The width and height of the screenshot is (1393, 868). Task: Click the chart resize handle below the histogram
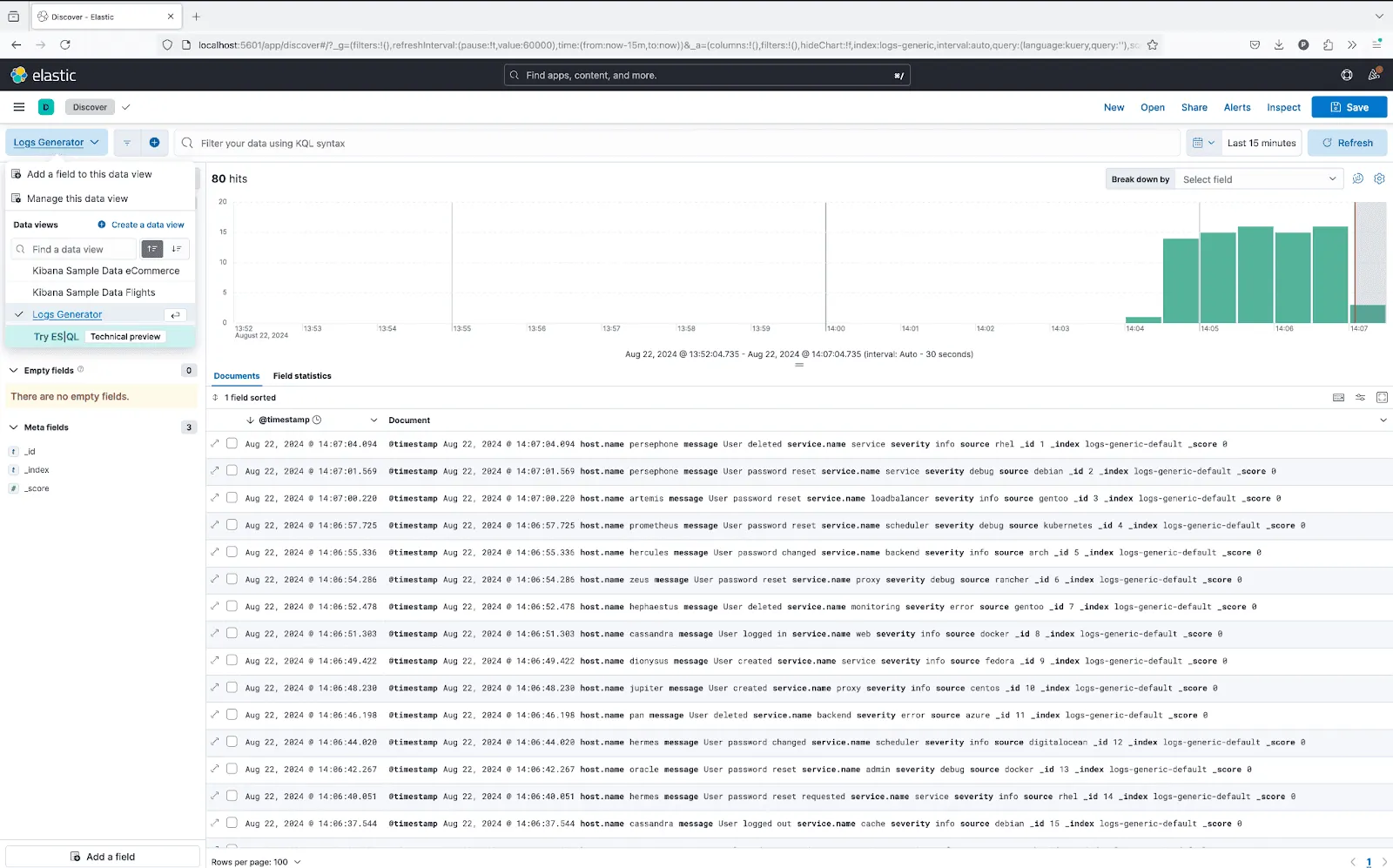click(x=798, y=366)
